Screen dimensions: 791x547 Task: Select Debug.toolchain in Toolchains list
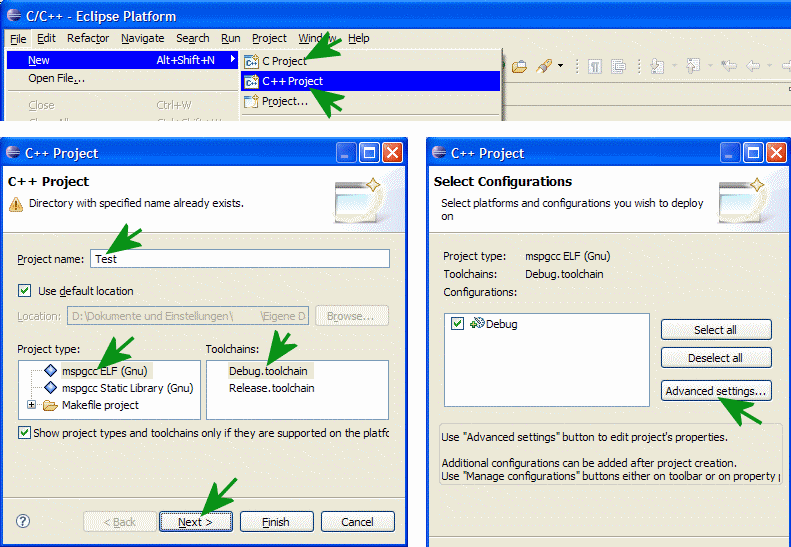tap(268, 371)
